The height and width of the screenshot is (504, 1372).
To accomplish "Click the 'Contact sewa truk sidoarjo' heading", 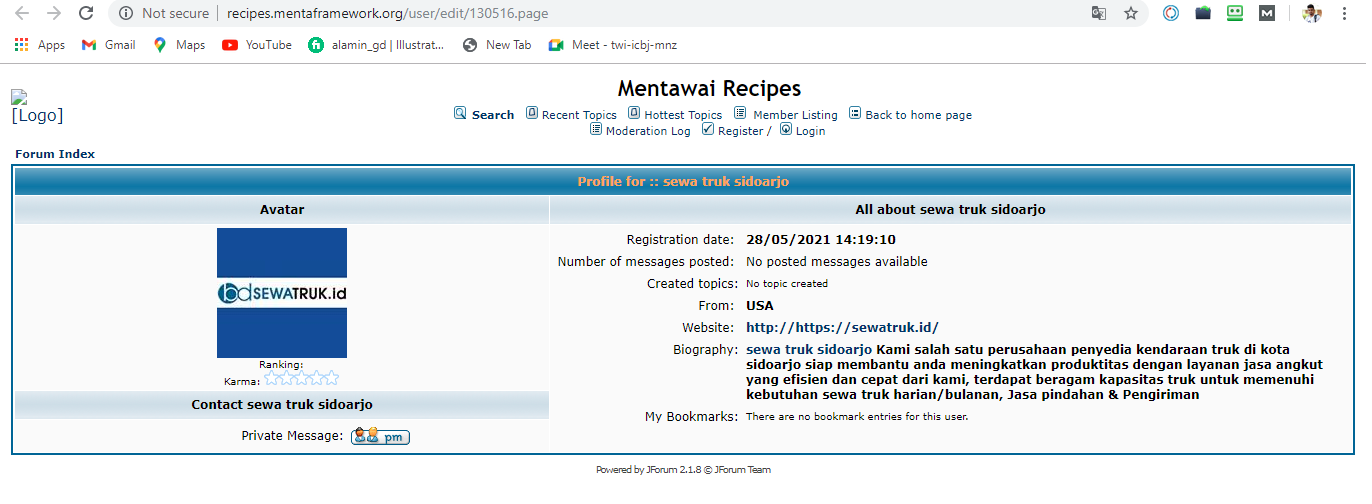I will coord(282,404).
